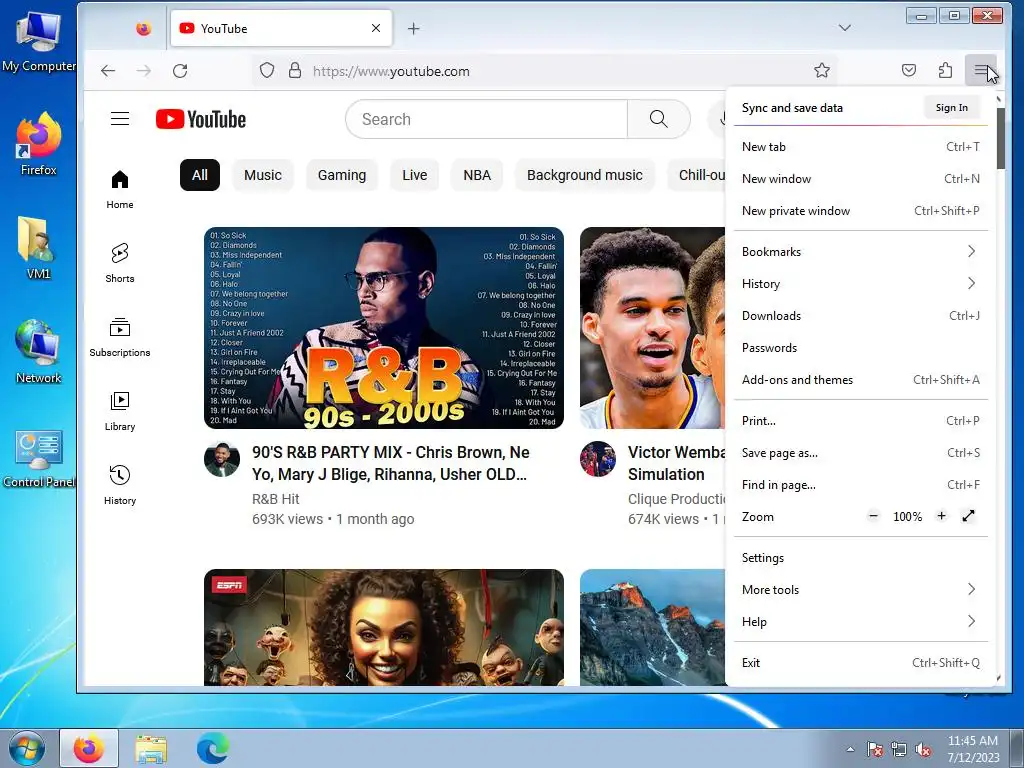Click the YouTube search magnifier button
The image size is (1024, 768).
tap(658, 119)
